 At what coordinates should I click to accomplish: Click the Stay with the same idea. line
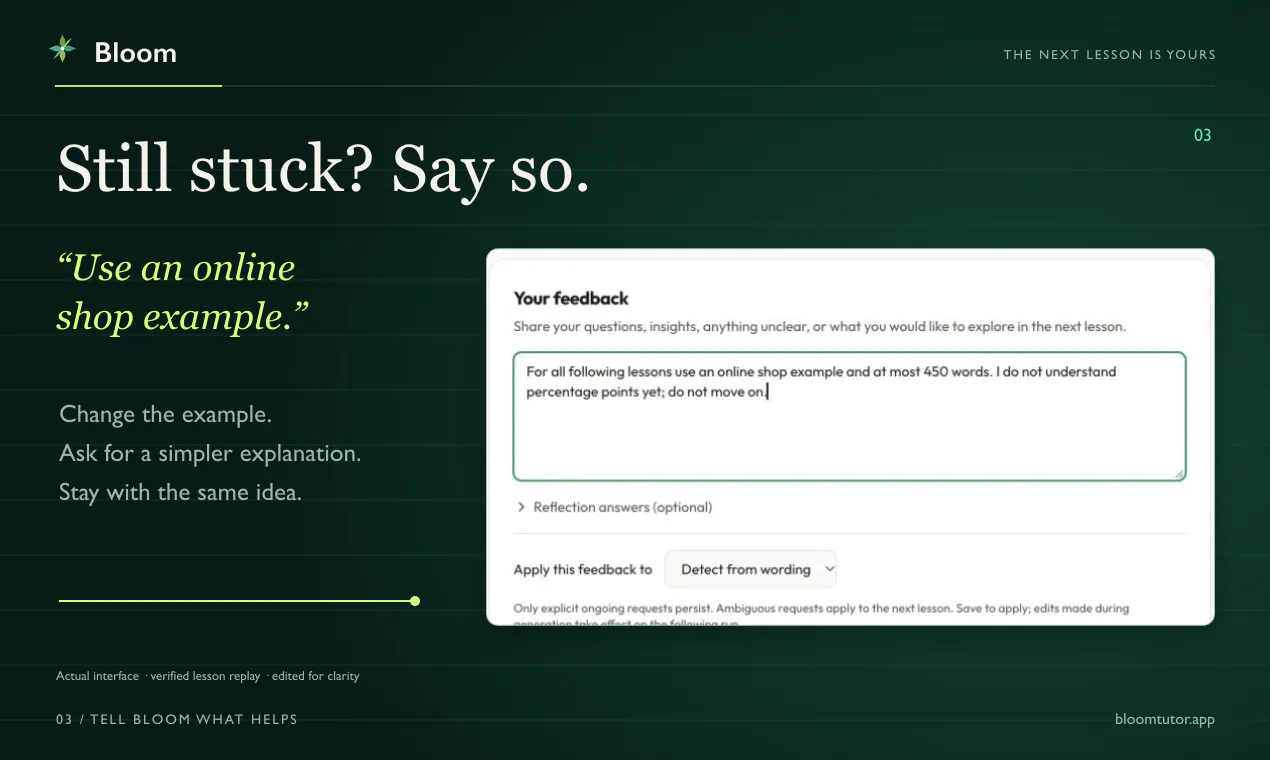tap(180, 492)
